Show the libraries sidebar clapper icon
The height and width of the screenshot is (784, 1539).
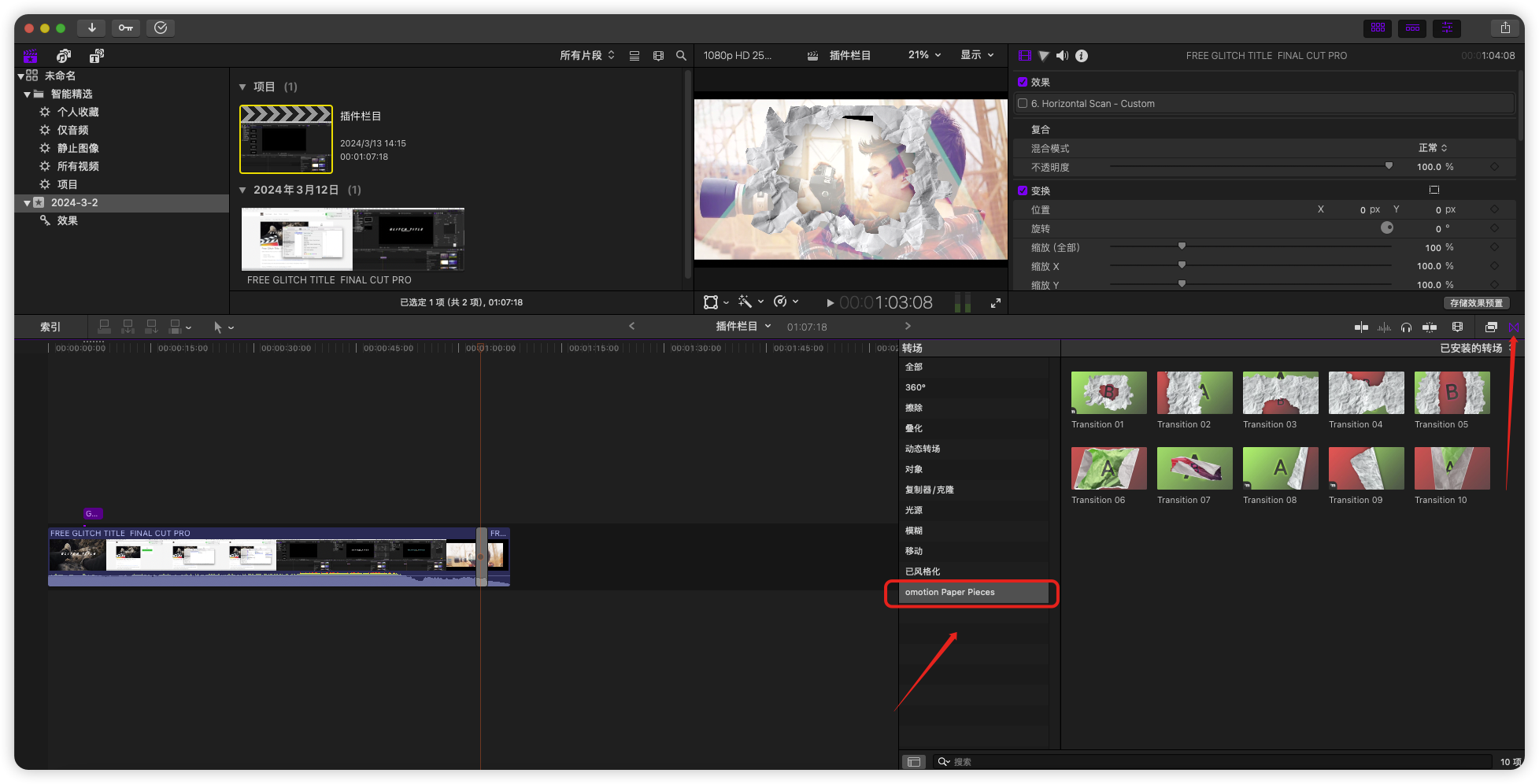30,56
